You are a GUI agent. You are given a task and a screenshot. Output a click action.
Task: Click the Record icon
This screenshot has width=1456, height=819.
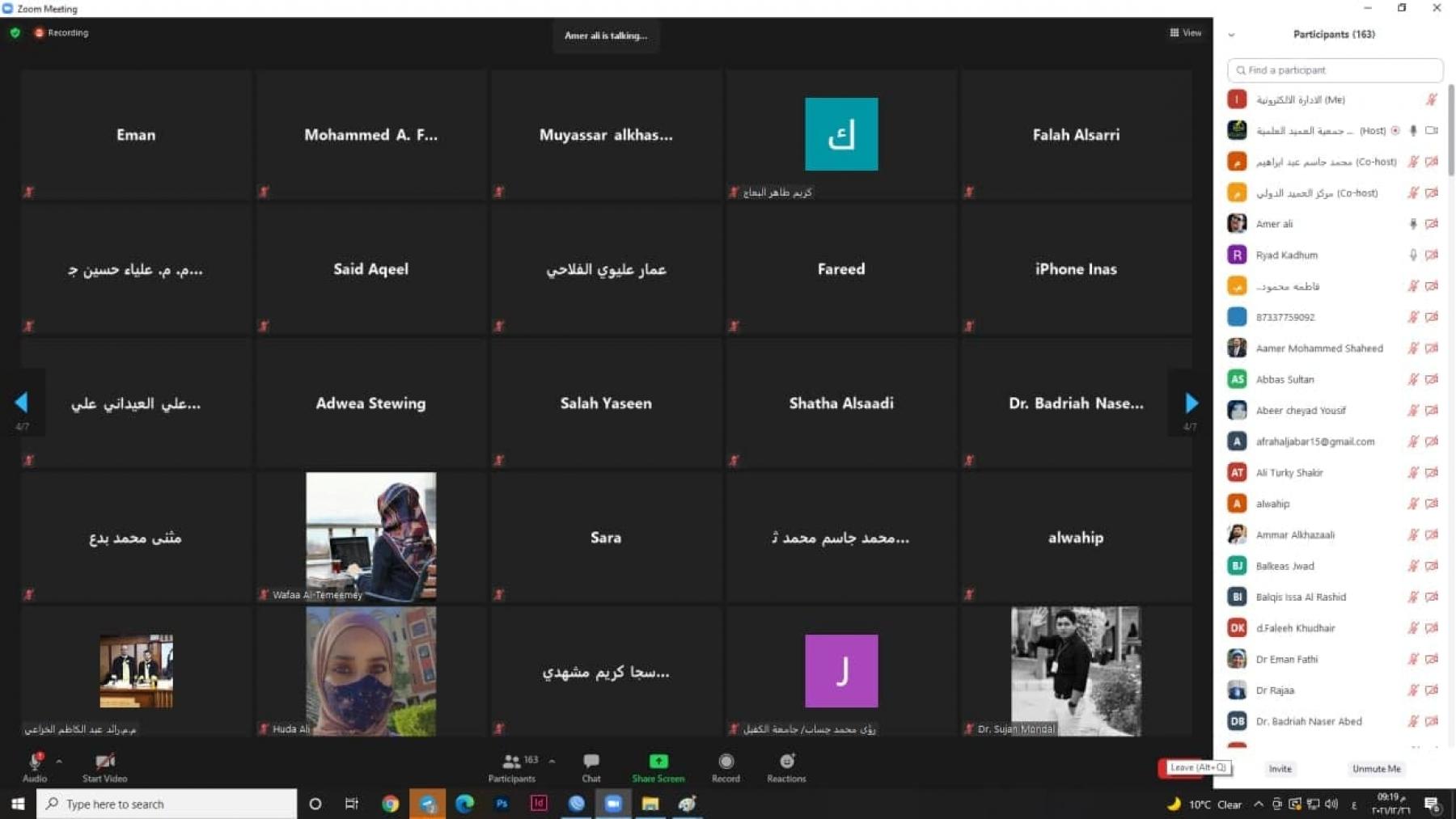pos(726,762)
